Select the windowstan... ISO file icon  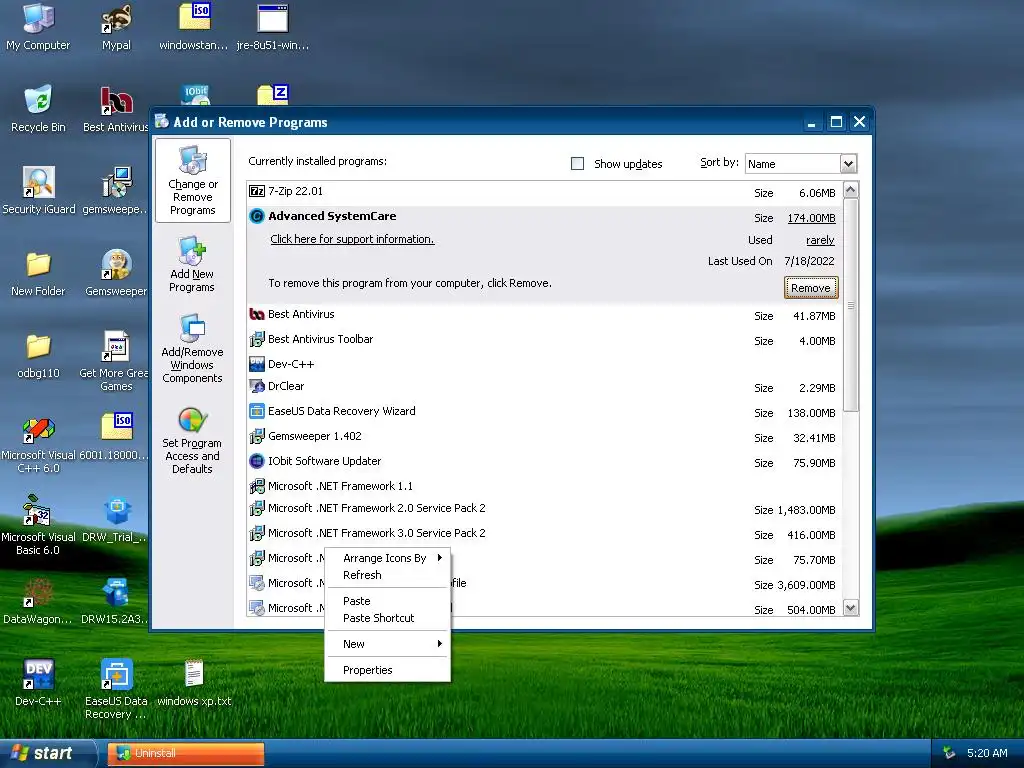(x=194, y=27)
